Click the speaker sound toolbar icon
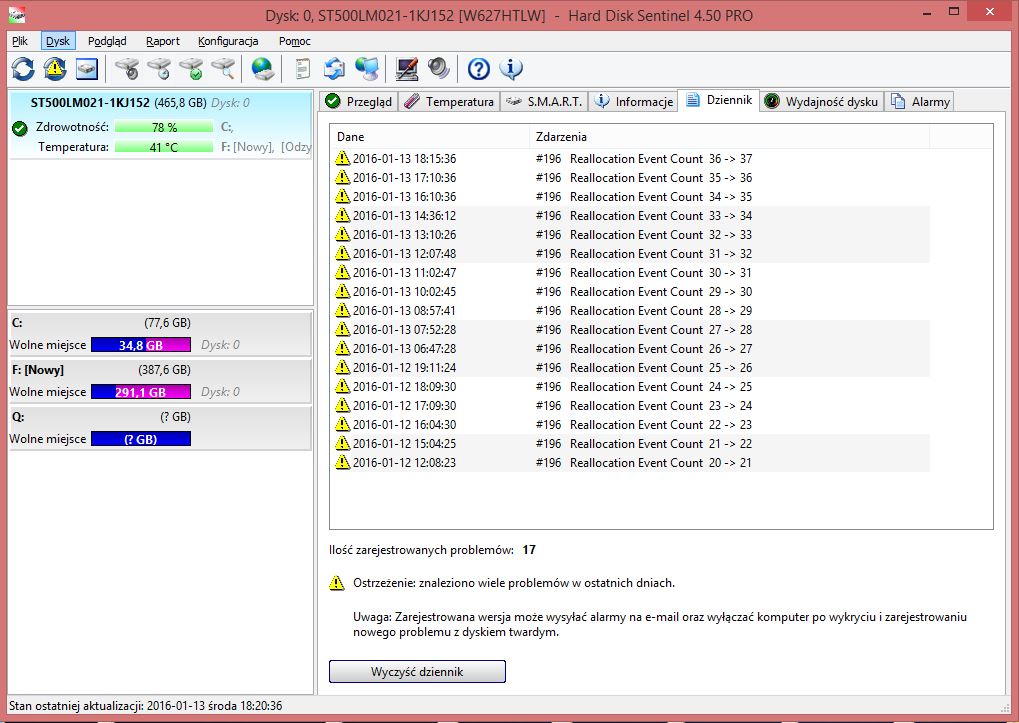1019x723 pixels. click(439, 68)
